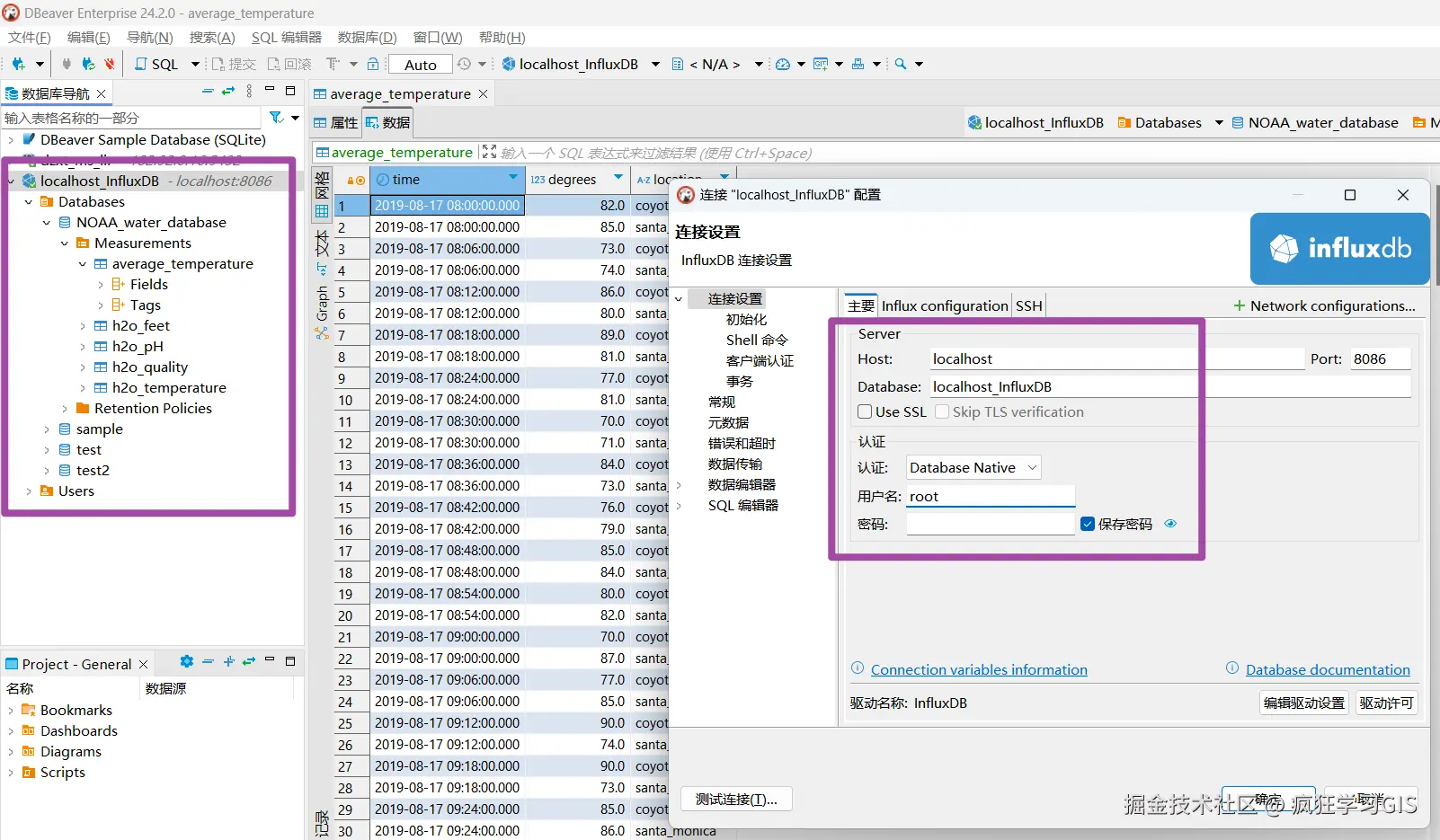
Task: Expand the Bookmarks folder in Project panel
Action: click(x=11, y=711)
